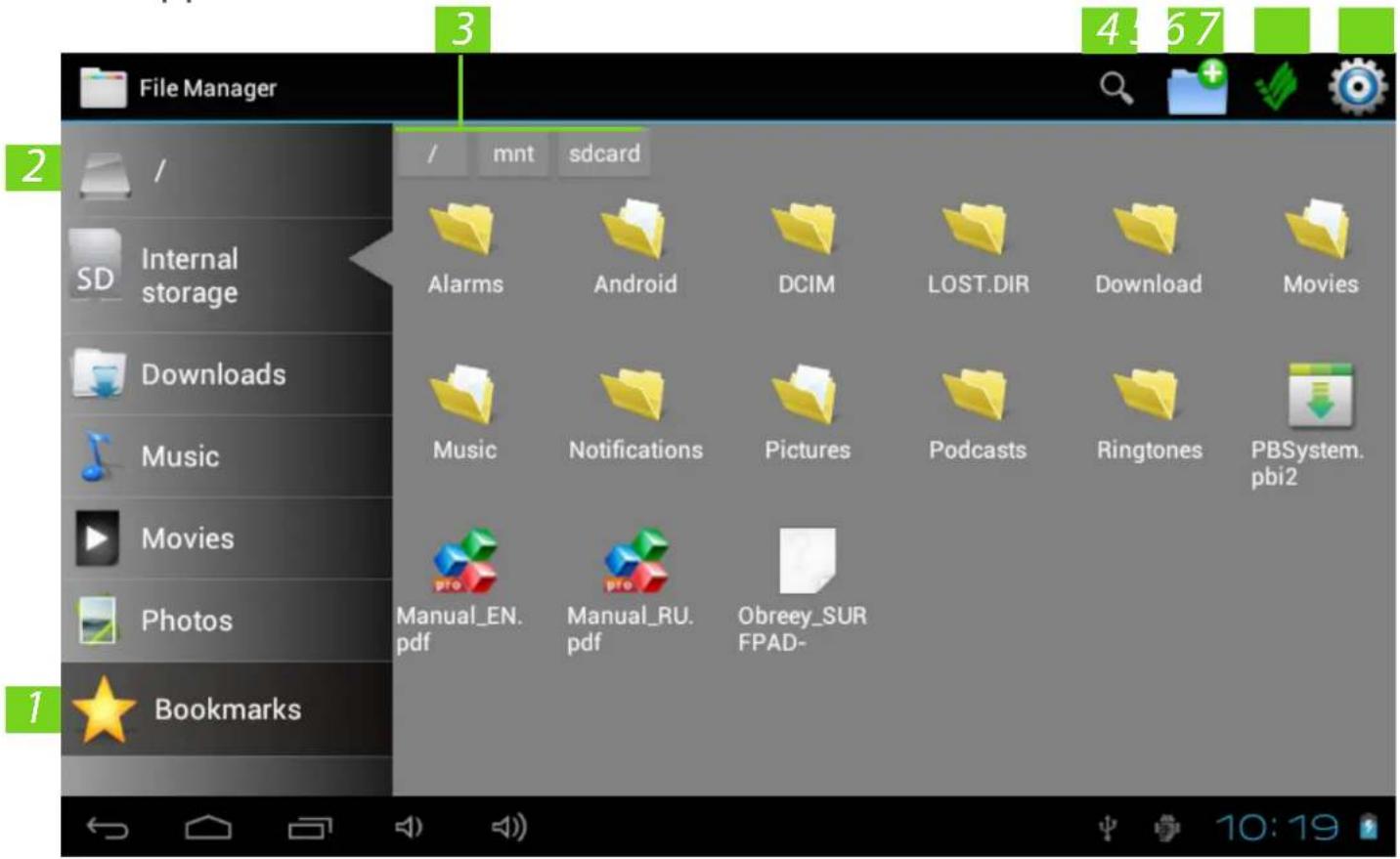Tap the volume up icon
The height and width of the screenshot is (859, 1400).
click(x=508, y=828)
